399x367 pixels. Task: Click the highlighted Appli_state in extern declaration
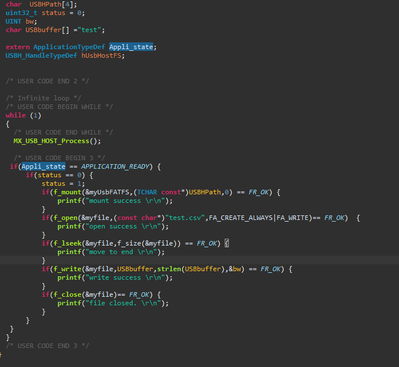pos(131,47)
